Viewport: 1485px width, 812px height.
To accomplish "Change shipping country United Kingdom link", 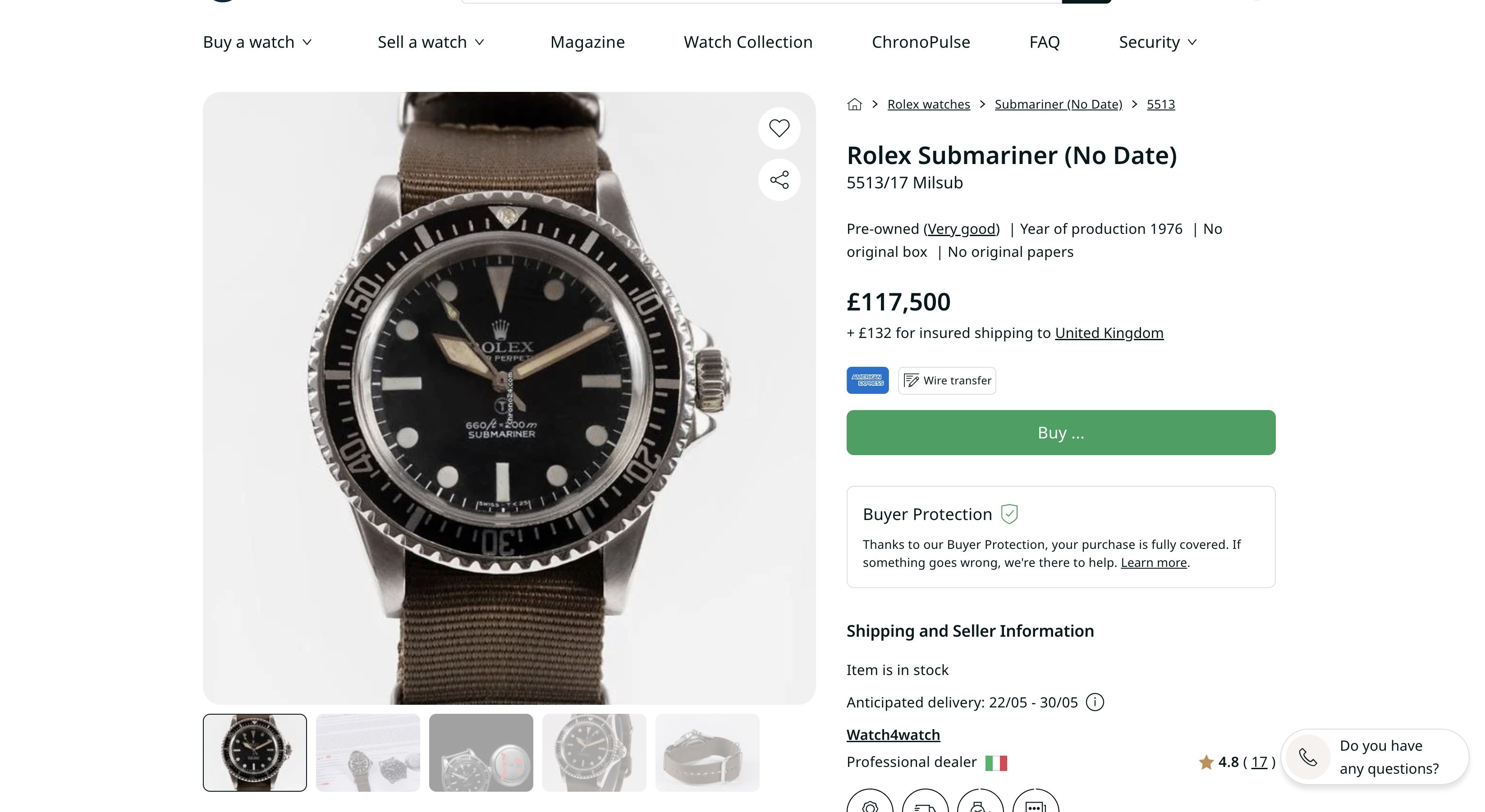I will tap(1109, 333).
